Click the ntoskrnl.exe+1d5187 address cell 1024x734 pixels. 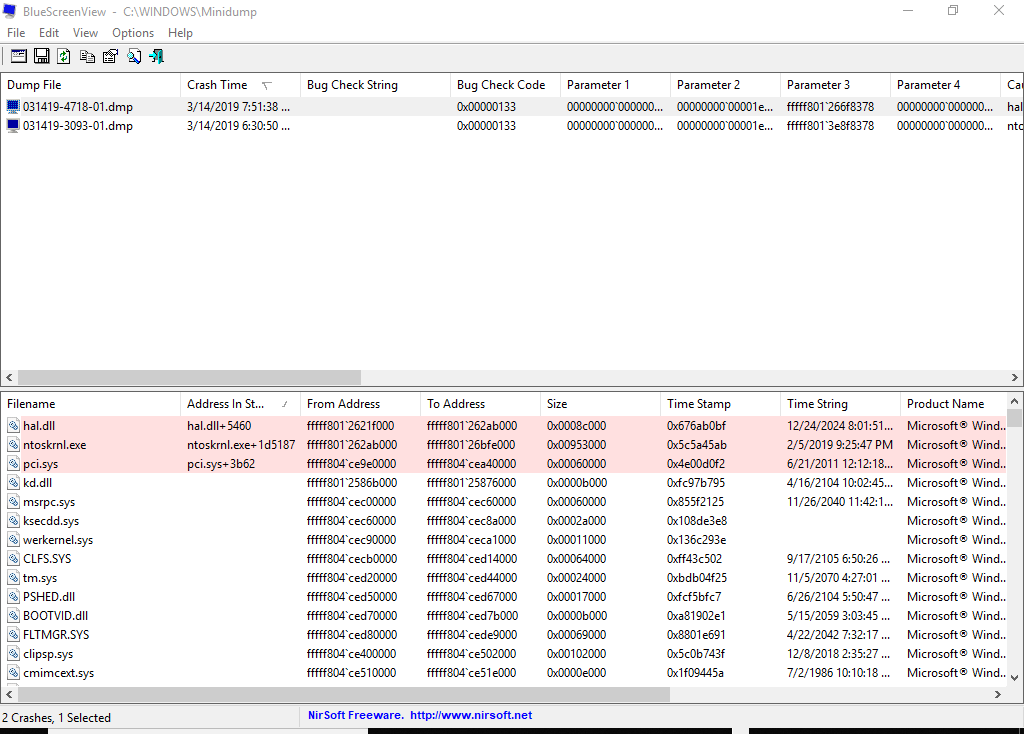click(x=241, y=445)
